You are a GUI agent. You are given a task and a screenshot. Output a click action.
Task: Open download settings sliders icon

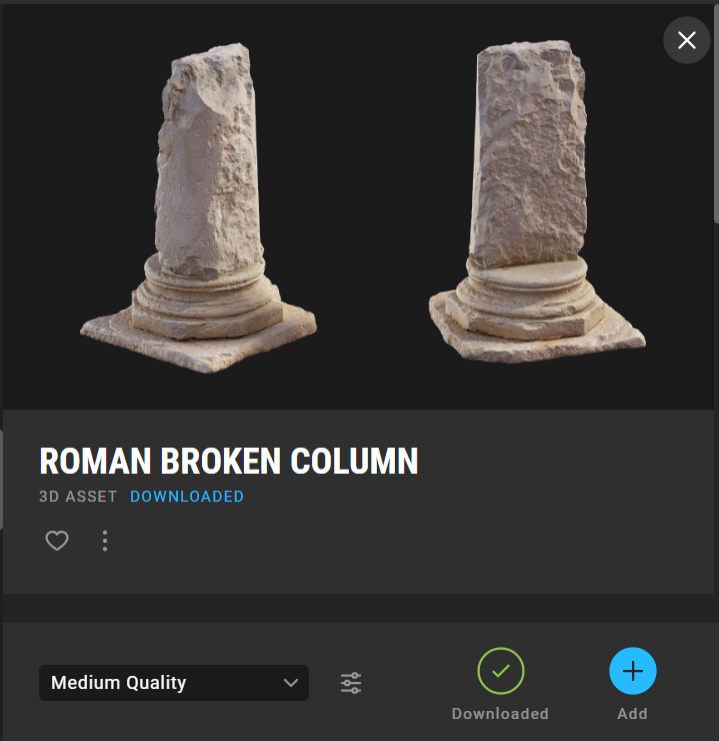pos(351,683)
